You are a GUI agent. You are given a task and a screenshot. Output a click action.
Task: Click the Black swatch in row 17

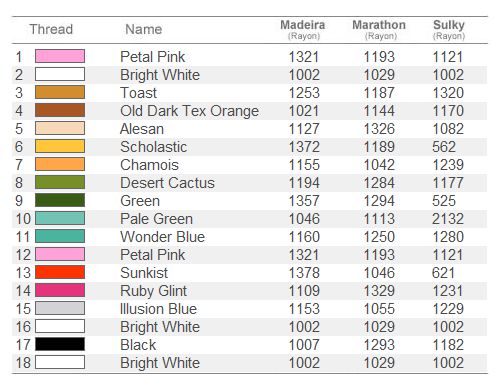(x=60, y=344)
